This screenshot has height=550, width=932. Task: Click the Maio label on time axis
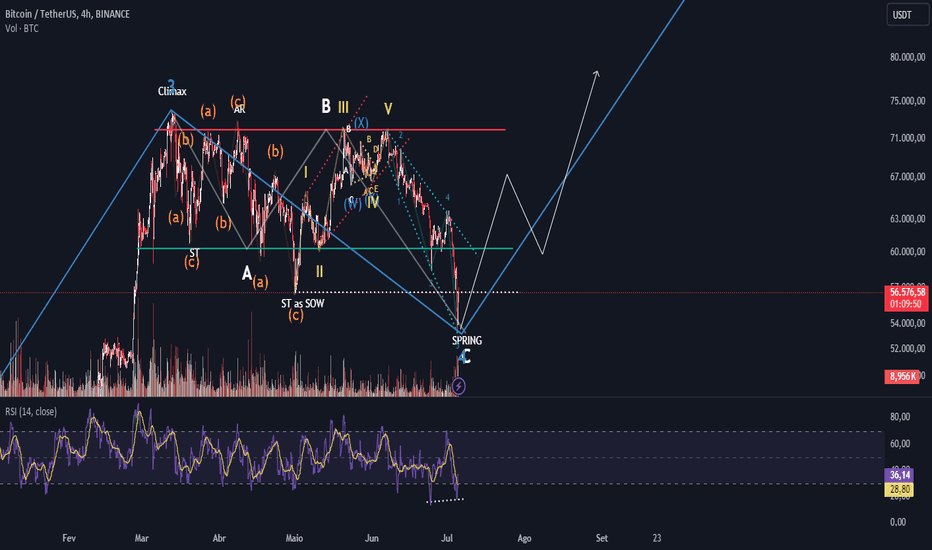click(x=294, y=538)
